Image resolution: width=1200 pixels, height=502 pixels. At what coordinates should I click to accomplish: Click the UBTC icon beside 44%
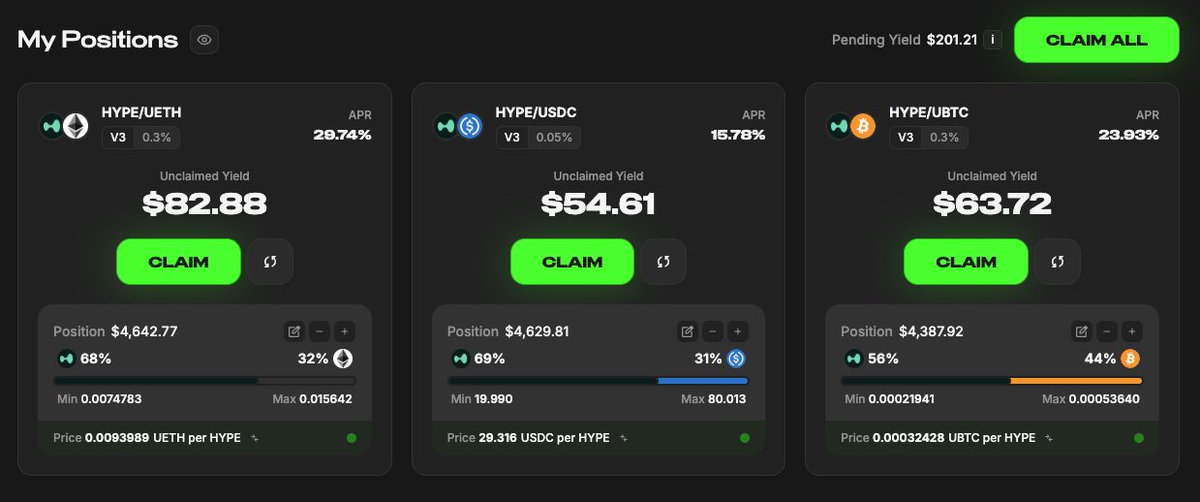coord(1131,358)
